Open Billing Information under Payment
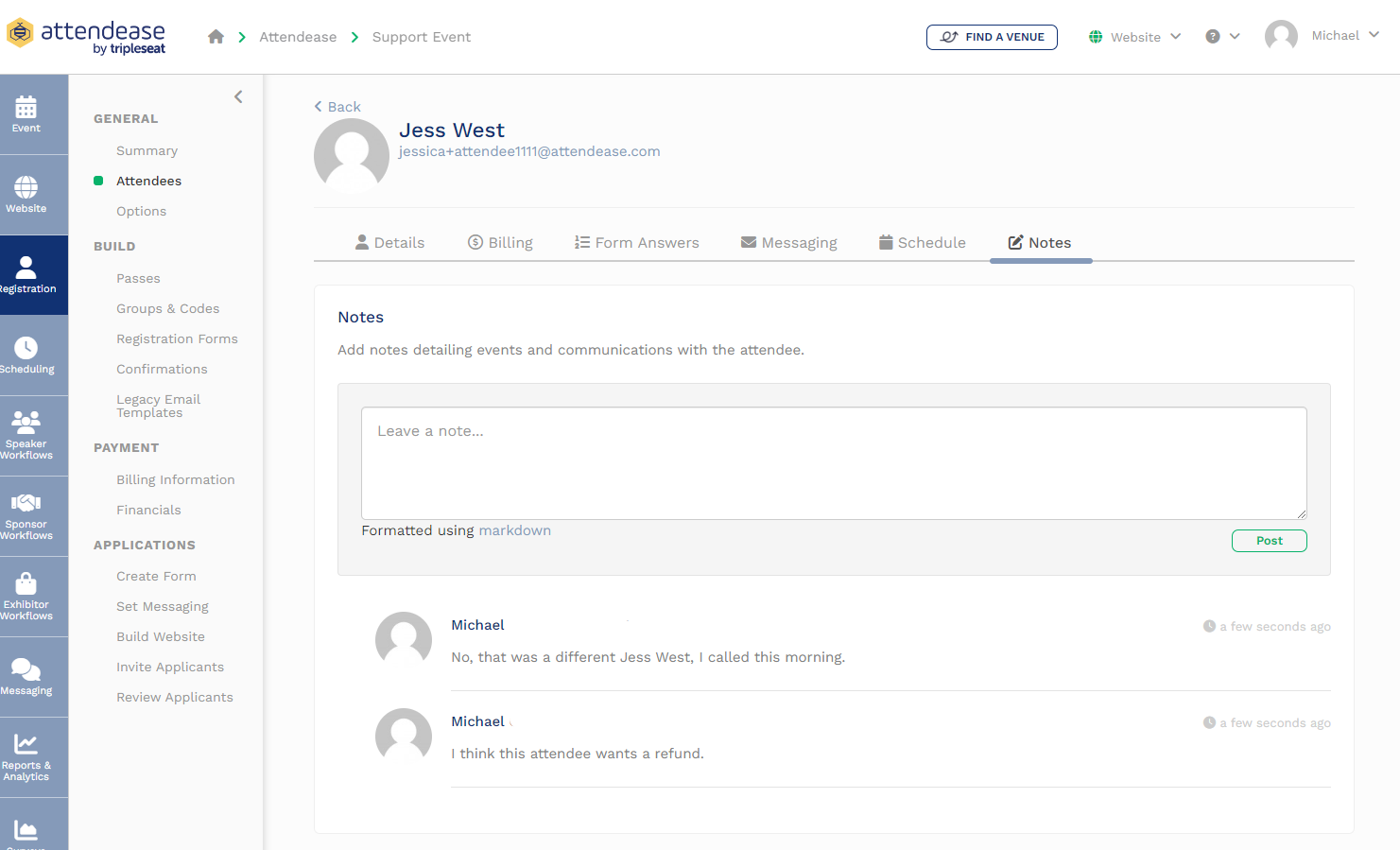This screenshot has height=850, width=1400. coord(175,479)
